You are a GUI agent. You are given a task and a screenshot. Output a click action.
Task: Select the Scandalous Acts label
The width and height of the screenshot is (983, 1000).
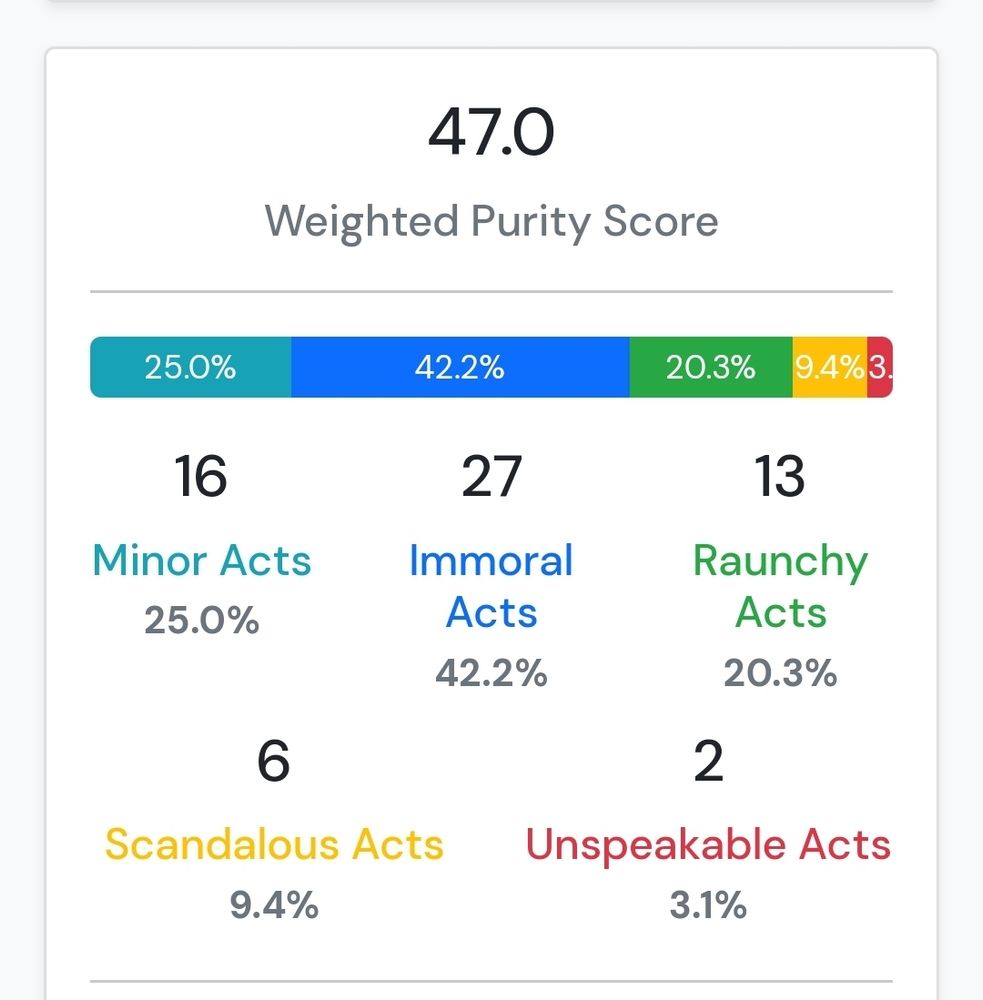274,844
